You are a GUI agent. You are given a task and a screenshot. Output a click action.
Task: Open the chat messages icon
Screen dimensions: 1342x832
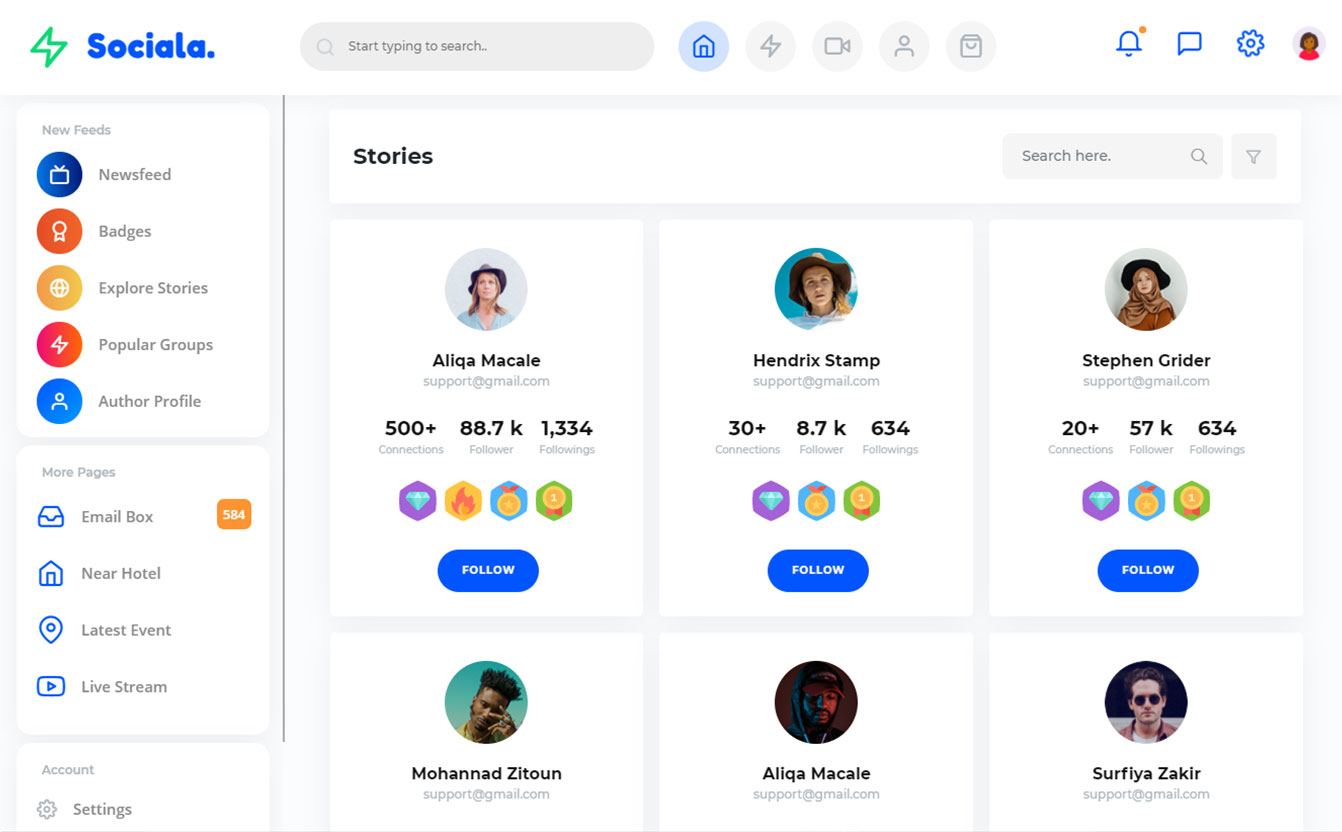[1189, 44]
